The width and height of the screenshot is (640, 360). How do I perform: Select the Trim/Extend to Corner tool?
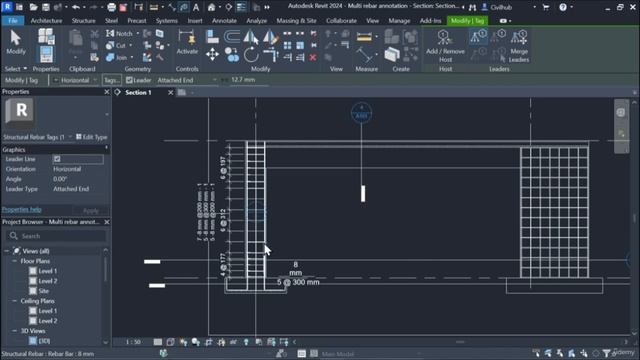click(x=271, y=54)
